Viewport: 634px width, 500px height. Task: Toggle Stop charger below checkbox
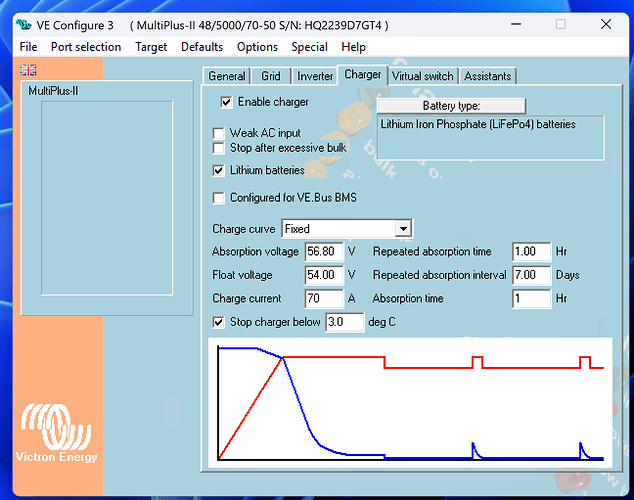(219, 322)
